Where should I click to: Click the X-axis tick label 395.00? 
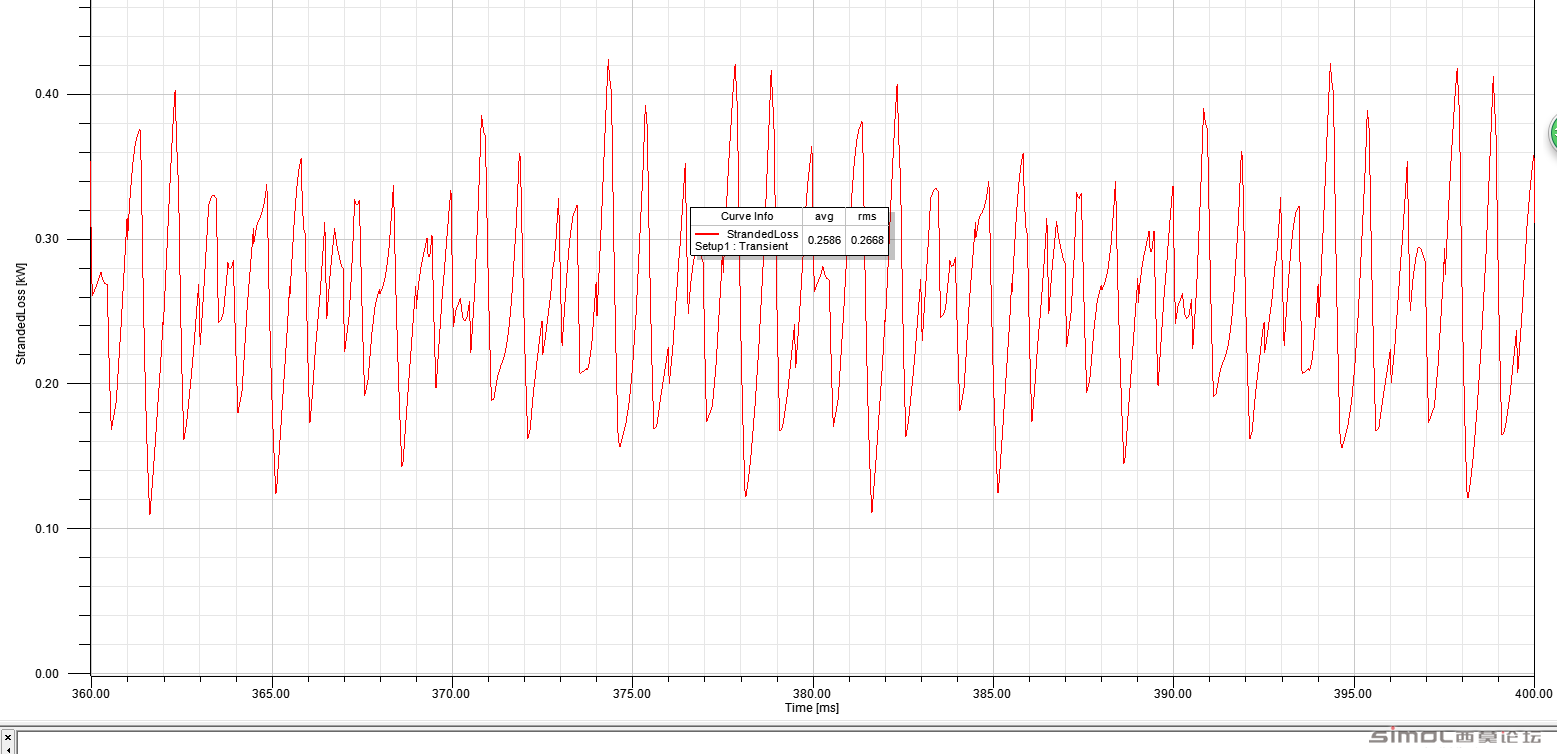point(1353,693)
